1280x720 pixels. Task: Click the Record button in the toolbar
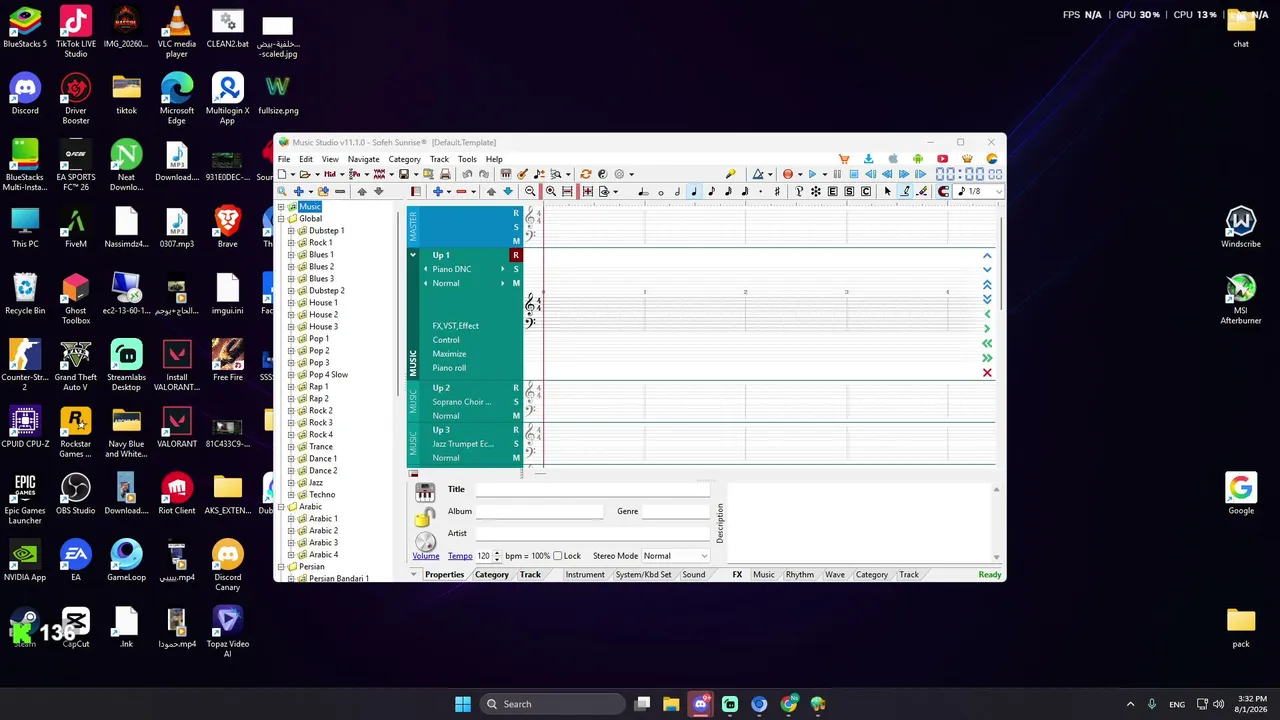pos(788,174)
